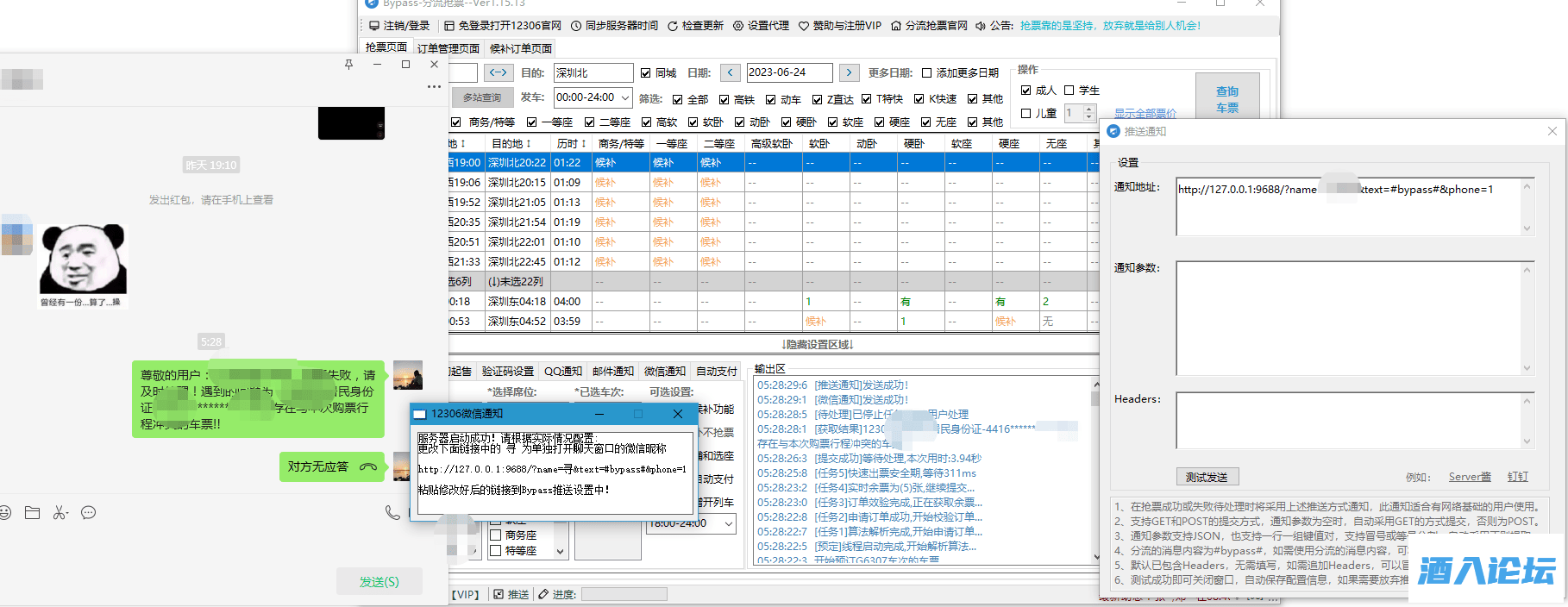Viewport: 1568px width, 607px height.
Task: Open 验证码设置 tab
Action: (x=508, y=372)
